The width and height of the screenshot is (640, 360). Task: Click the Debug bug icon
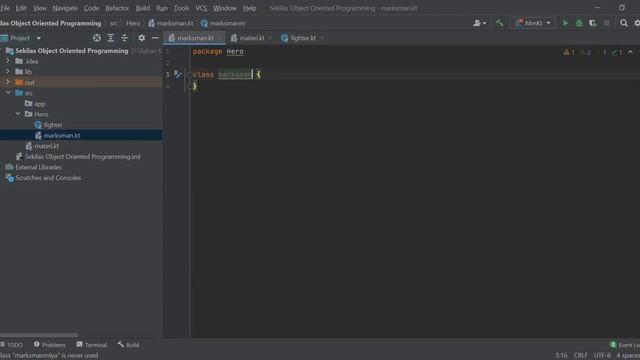pyautogui.click(x=579, y=23)
